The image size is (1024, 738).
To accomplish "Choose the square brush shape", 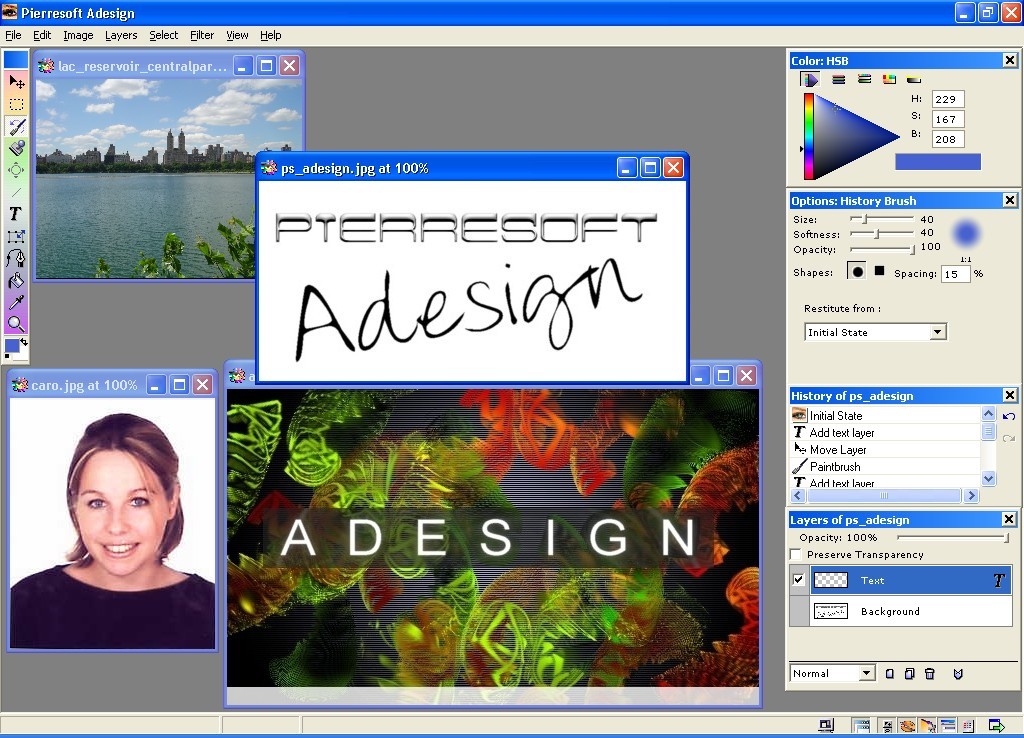I will (880, 270).
